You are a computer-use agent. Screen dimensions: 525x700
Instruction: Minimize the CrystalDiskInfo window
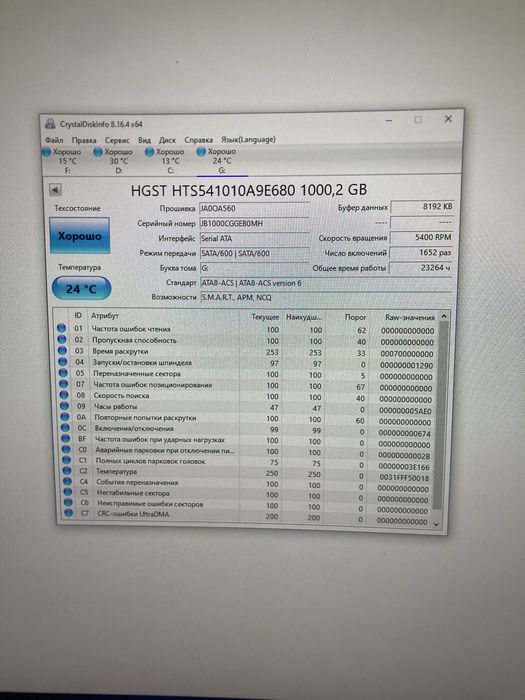tap(389, 120)
